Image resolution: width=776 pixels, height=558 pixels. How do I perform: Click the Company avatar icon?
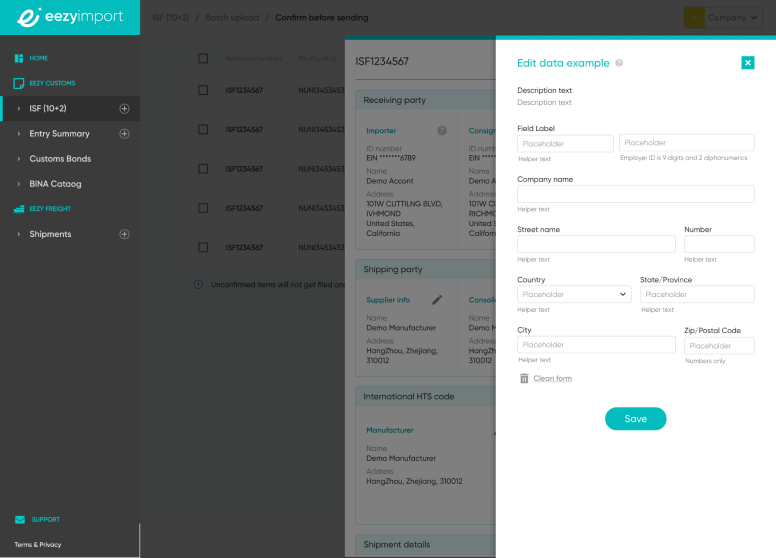point(694,18)
